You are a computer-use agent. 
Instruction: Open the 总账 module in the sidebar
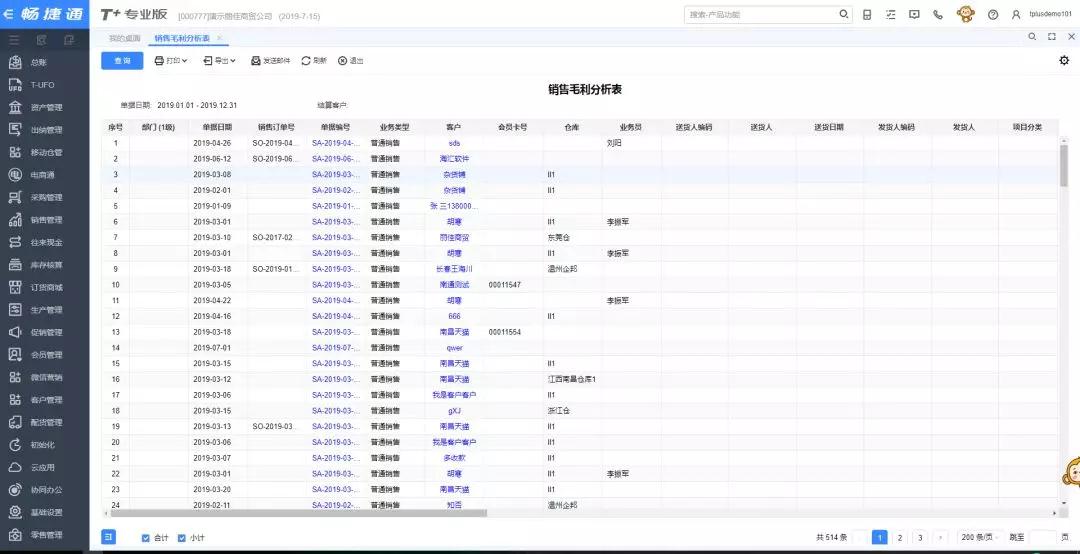(38, 62)
